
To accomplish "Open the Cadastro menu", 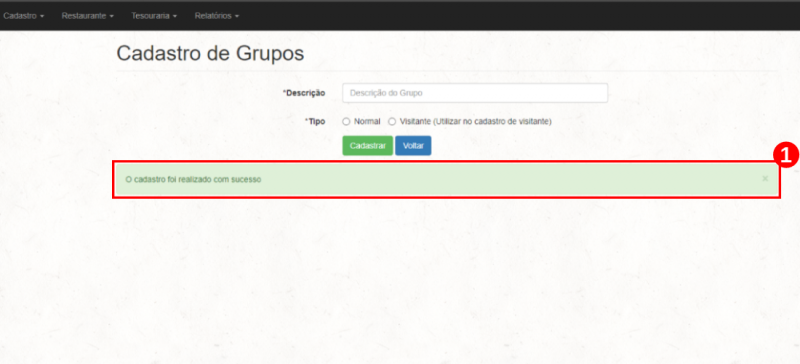I will (23, 16).
